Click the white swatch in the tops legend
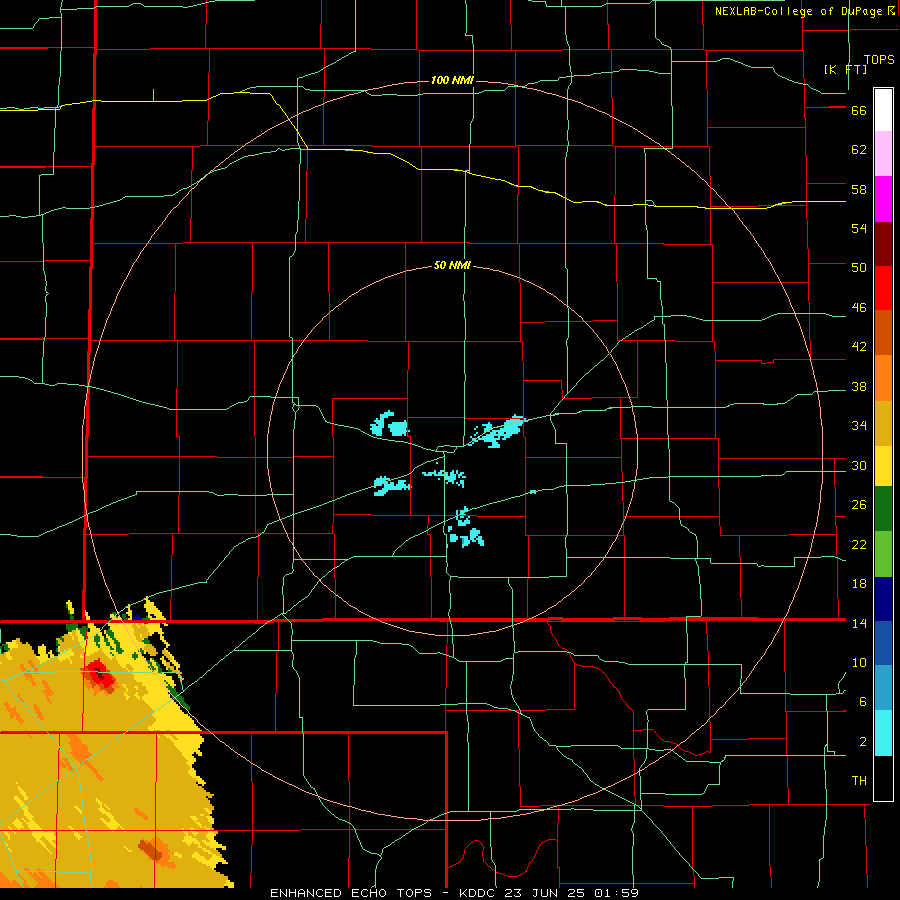The image size is (900, 900). (883, 110)
